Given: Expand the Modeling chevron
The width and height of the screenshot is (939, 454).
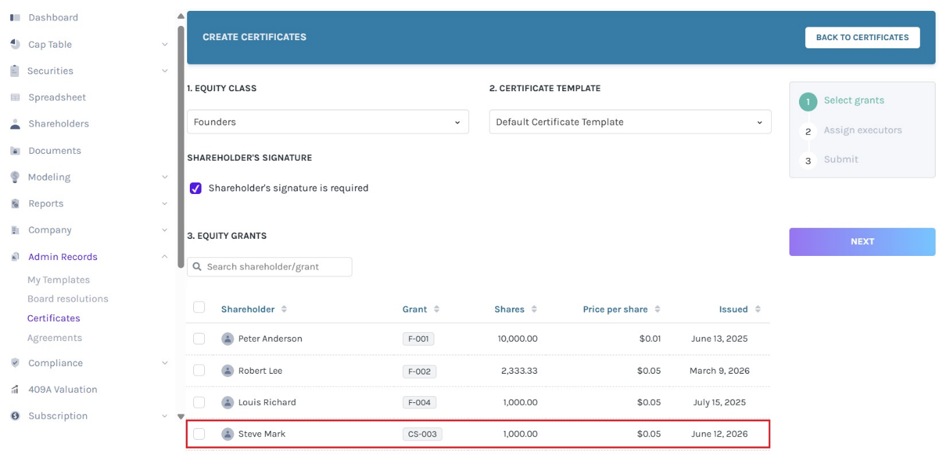Looking at the screenshot, I should coord(165,177).
